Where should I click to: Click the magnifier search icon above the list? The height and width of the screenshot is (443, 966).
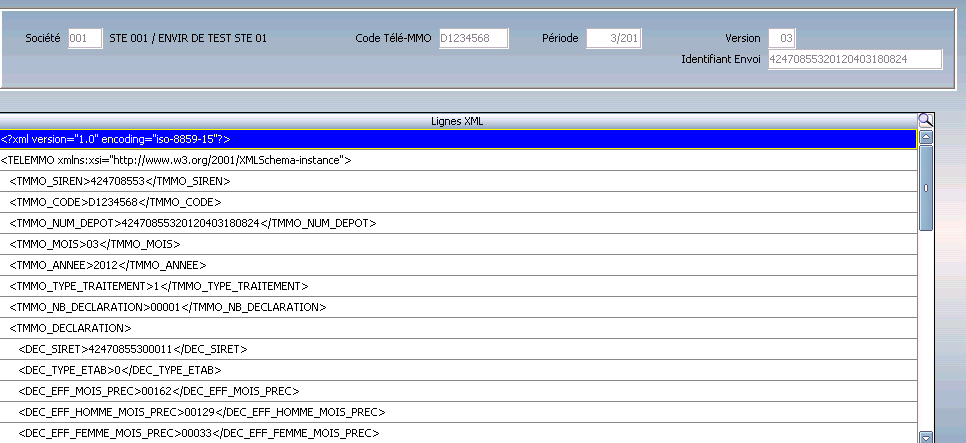925,121
